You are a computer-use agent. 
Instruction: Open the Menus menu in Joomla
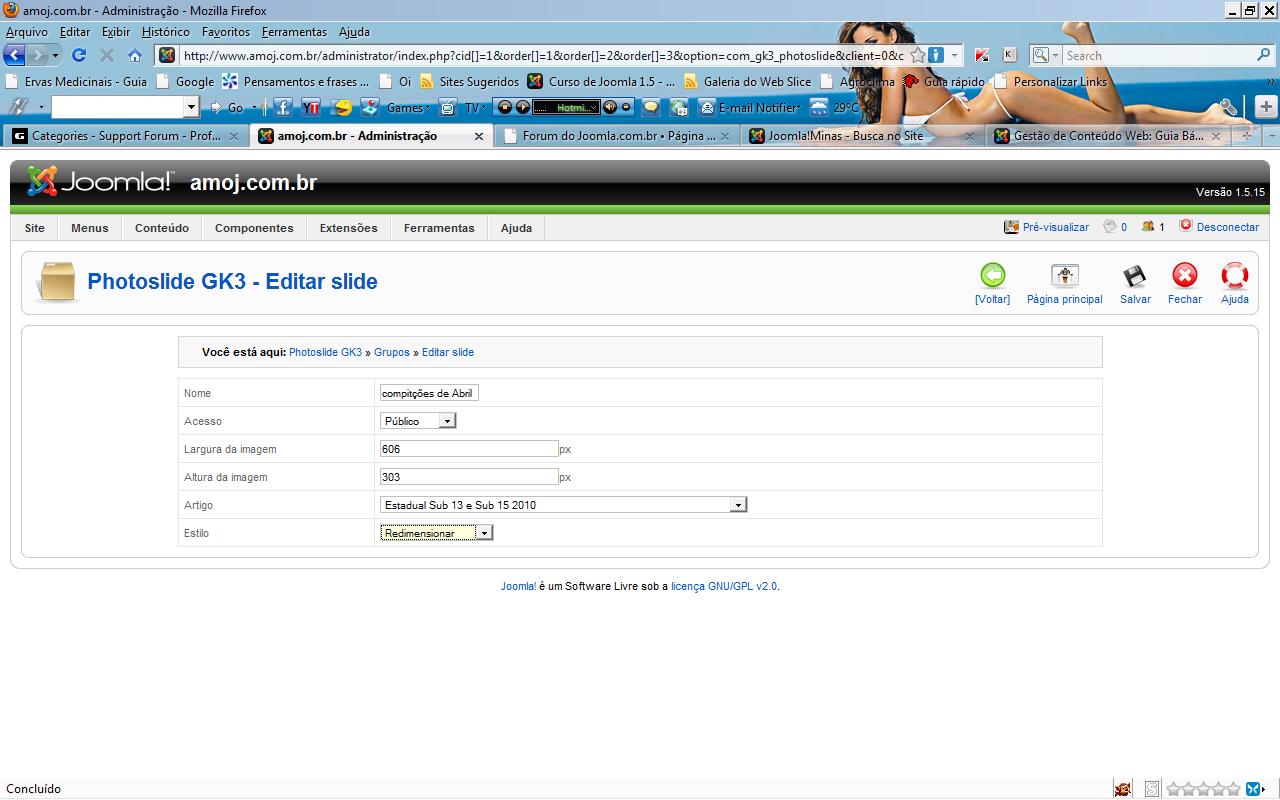click(x=89, y=228)
